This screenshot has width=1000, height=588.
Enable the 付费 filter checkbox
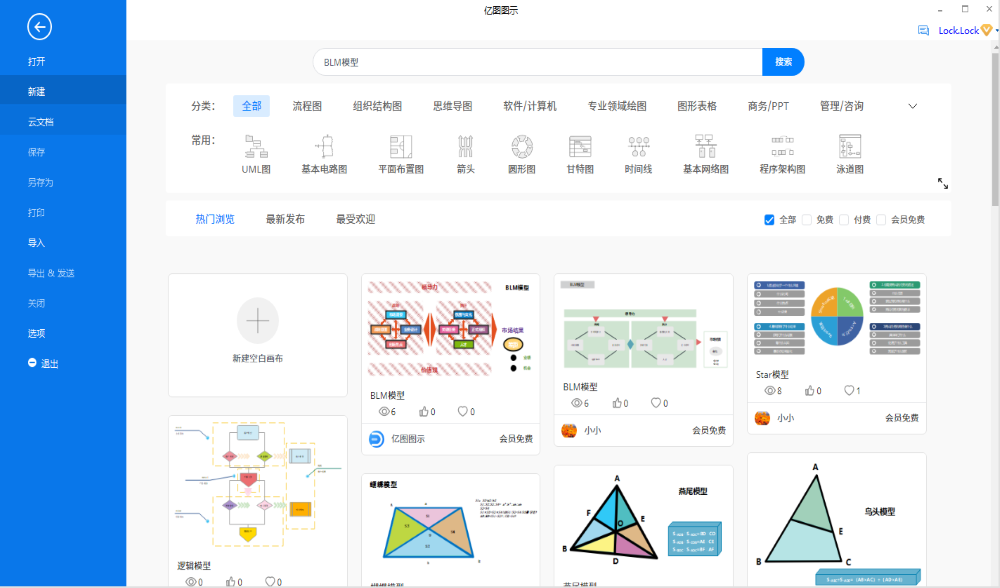click(x=844, y=219)
